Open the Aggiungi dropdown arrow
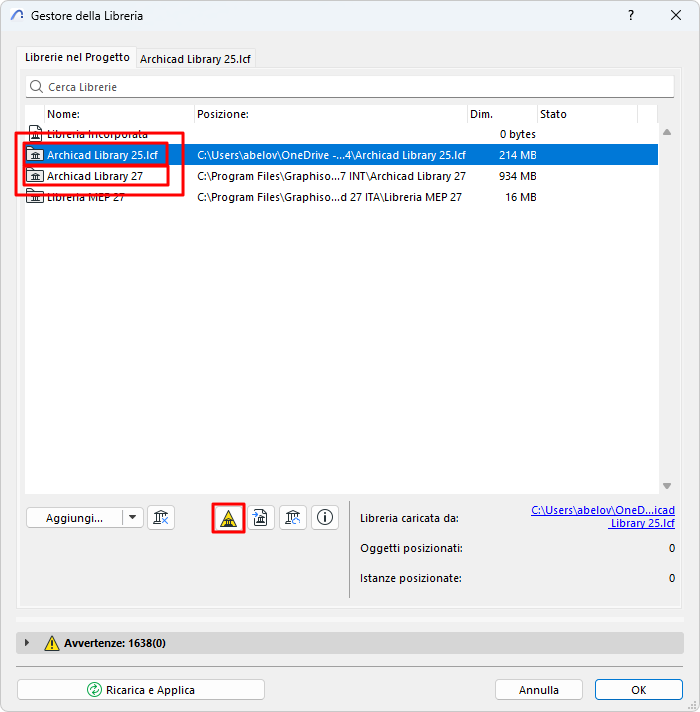The width and height of the screenshot is (700, 712). (133, 518)
